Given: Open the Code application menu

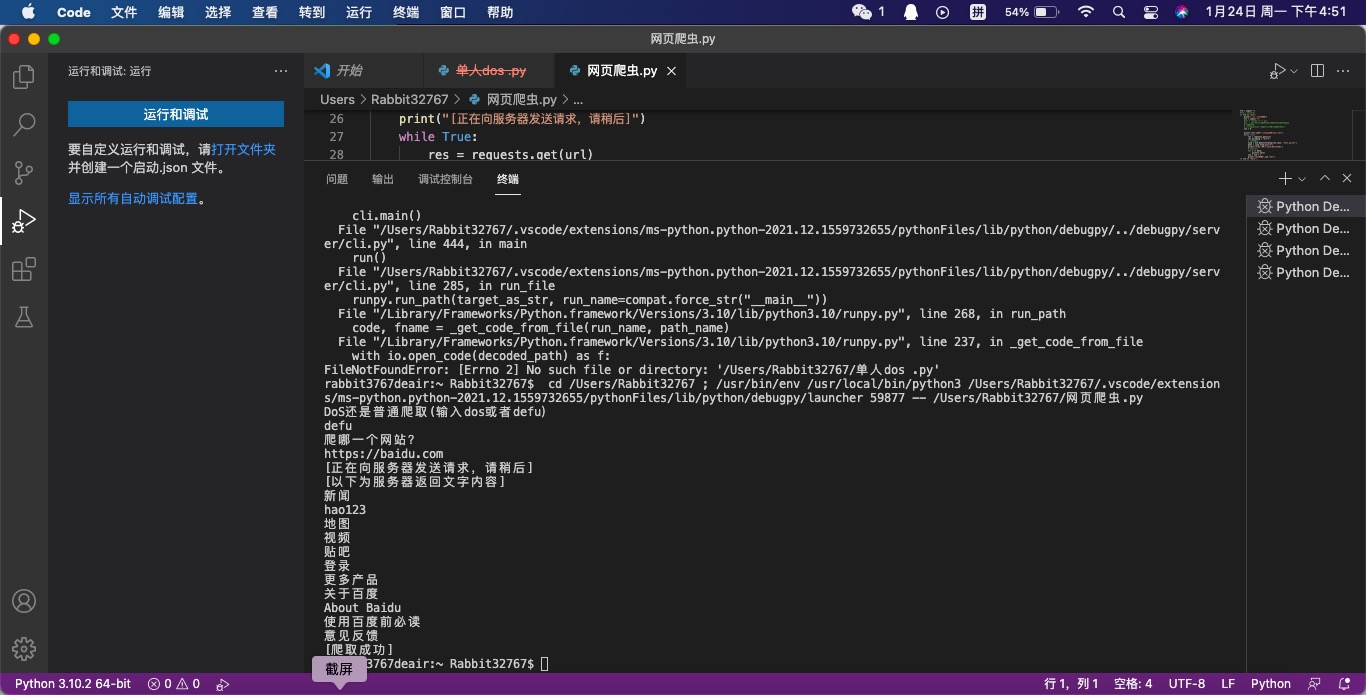Looking at the screenshot, I should (x=74, y=12).
